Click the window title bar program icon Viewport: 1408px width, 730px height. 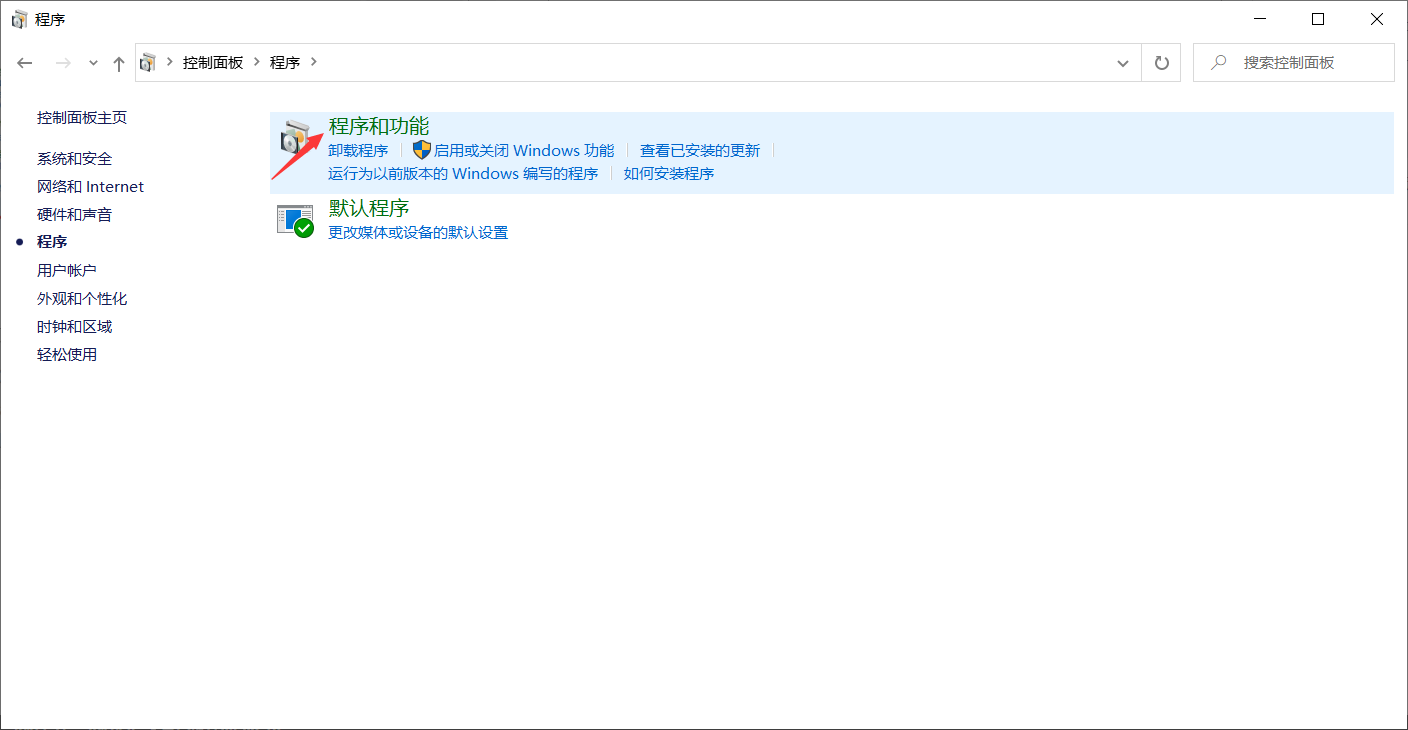19,19
